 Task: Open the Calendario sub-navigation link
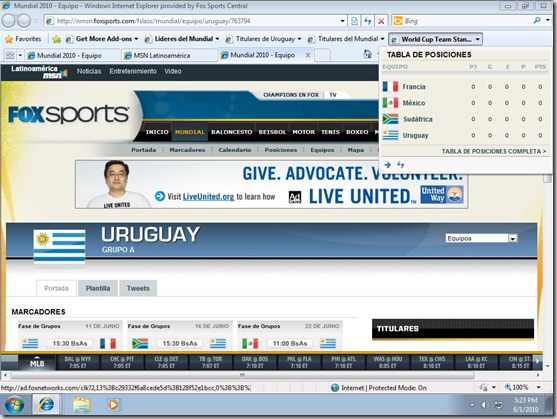[234, 150]
